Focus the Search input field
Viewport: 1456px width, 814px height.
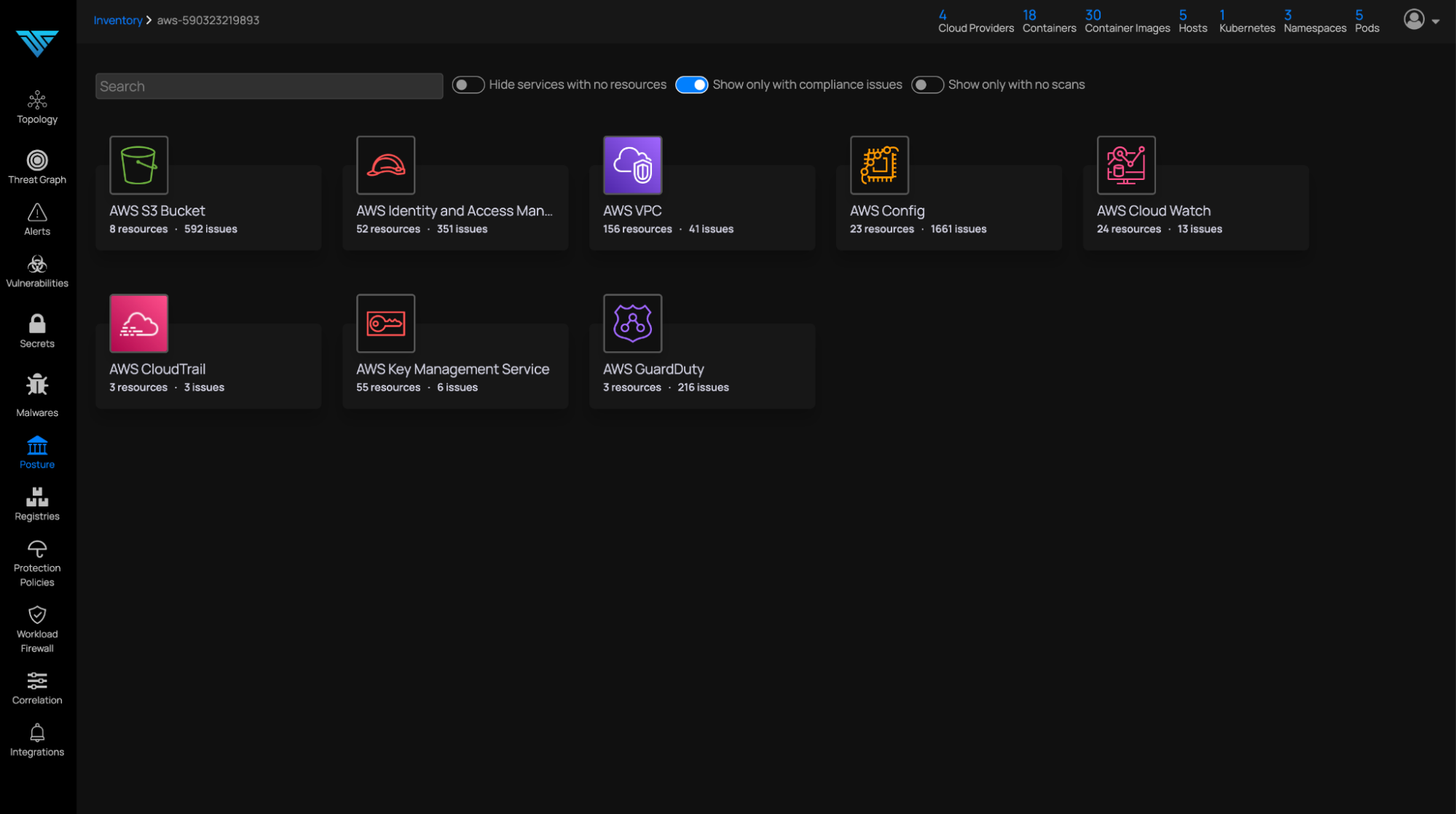point(269,86)
